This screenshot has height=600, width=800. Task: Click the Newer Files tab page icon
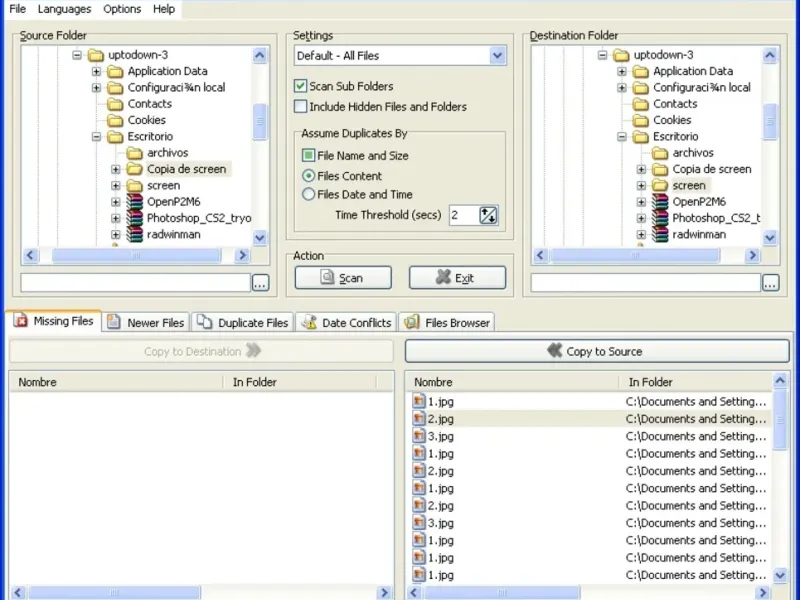(114, 322)
